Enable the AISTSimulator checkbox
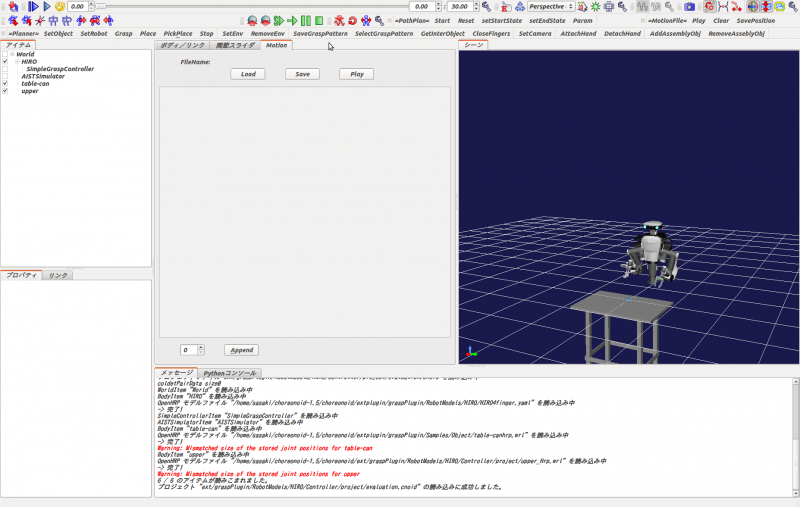Viewport: 800px width, 507px height. click(x=5, y=76)
